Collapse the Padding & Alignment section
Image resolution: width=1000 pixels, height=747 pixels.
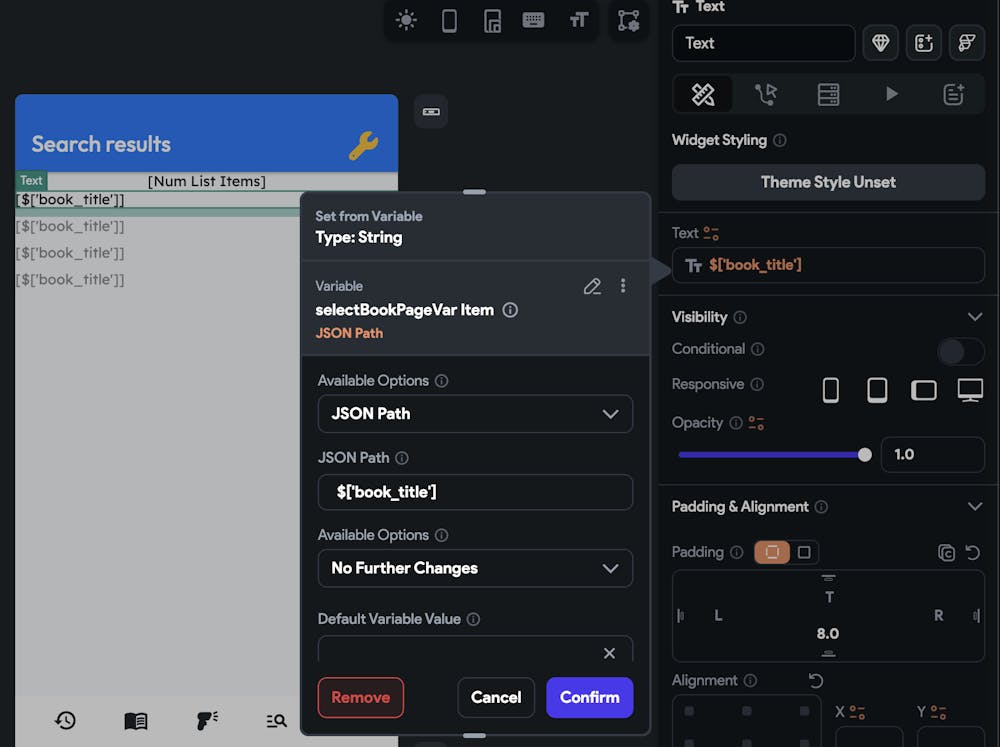coord(974,507)
